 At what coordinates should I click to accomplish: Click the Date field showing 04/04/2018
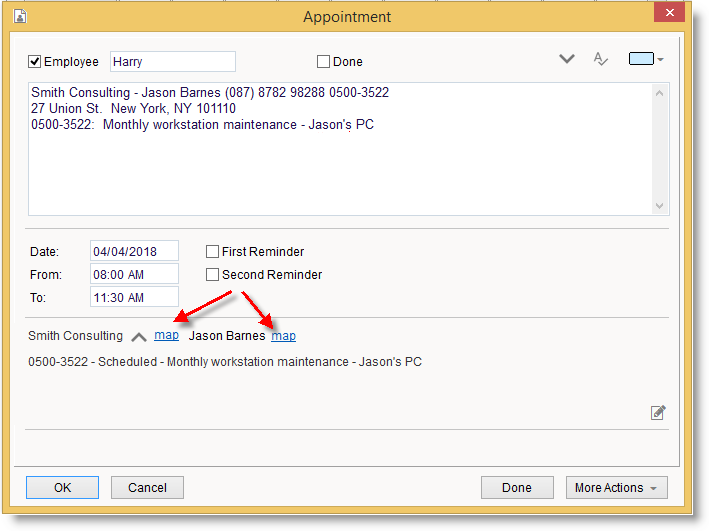[x=134, y=251]
